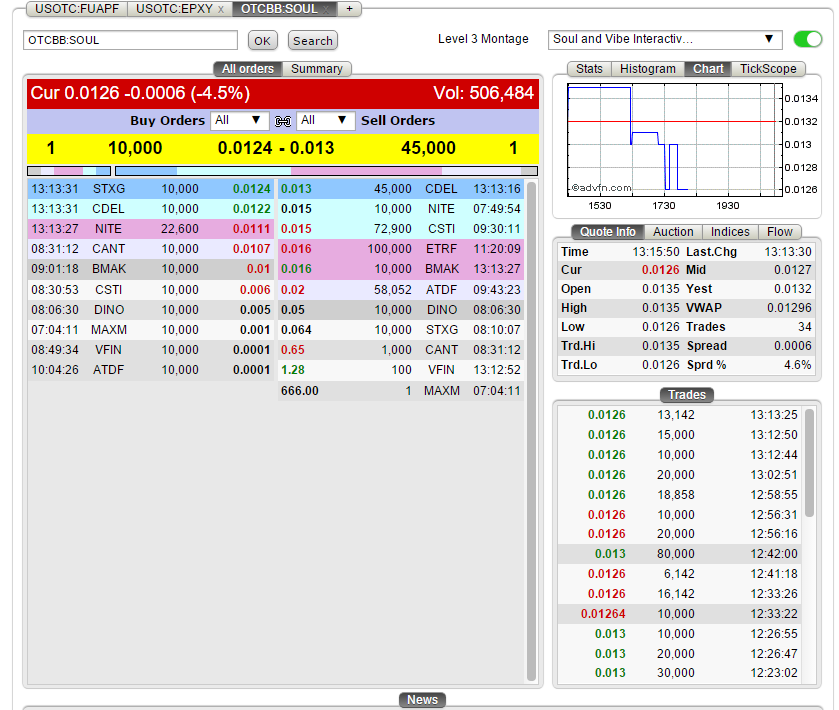Open the Buy Orders All filter dropdown

click(x=239, y=120)
